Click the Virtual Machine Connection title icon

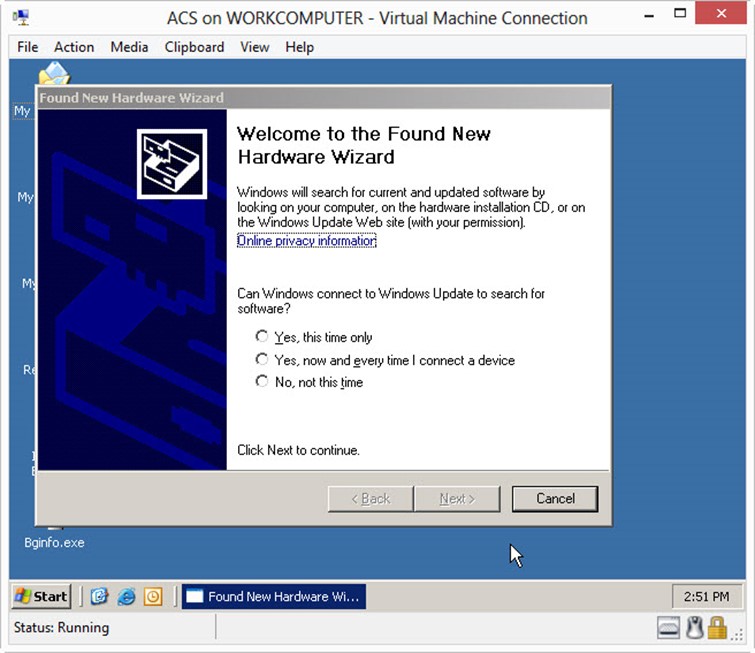(21, 18)
